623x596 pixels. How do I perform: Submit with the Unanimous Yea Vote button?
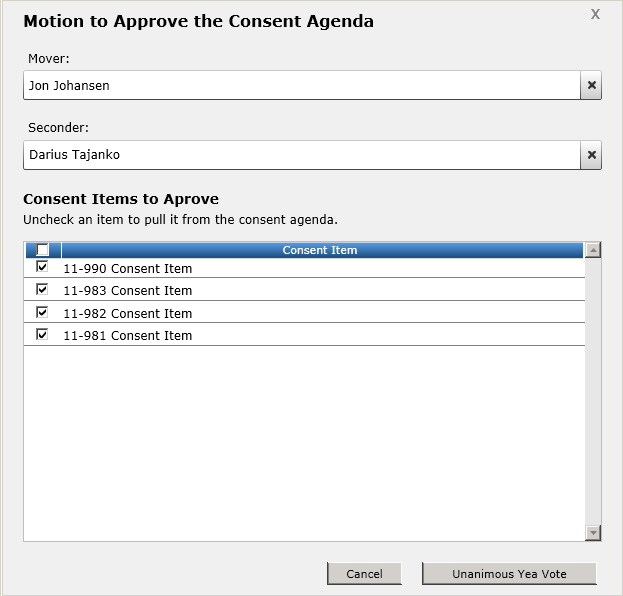point(509,574)
